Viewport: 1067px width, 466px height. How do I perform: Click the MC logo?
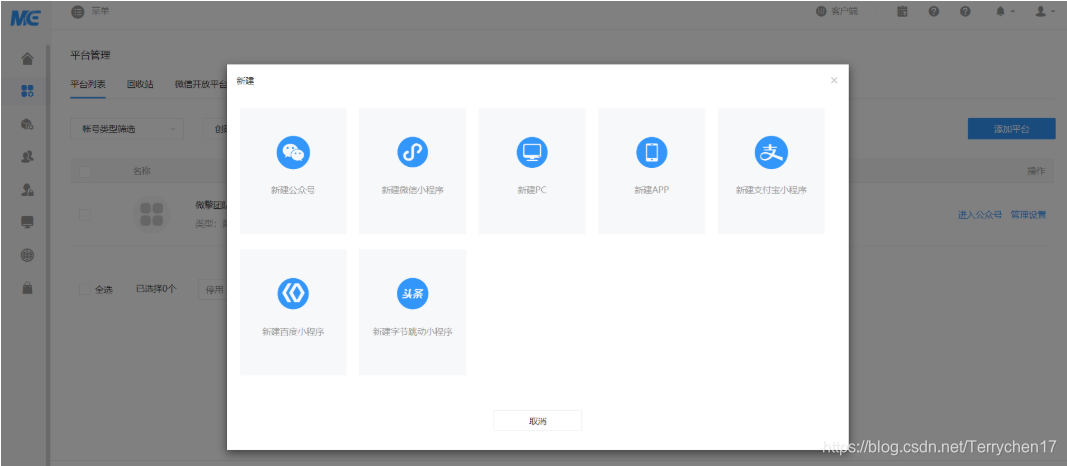[25, 17]
